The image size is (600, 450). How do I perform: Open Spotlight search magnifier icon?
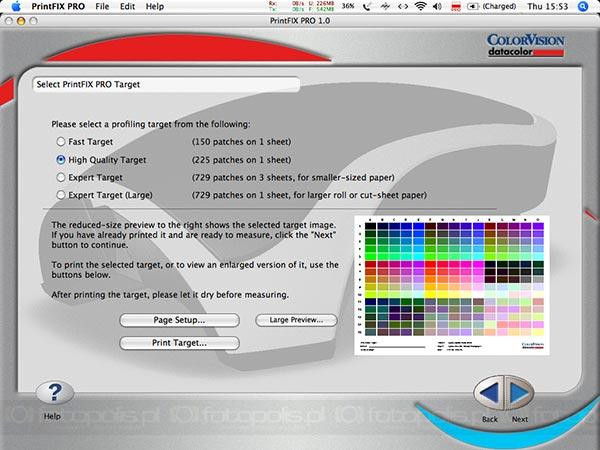pyautogui.click(x=583, y=6)
